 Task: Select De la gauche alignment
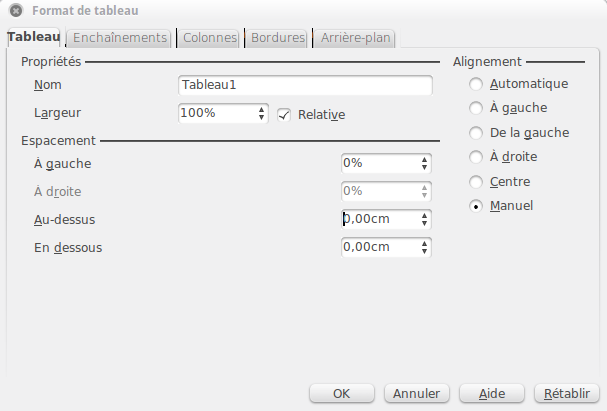click(x=476, y=133)
